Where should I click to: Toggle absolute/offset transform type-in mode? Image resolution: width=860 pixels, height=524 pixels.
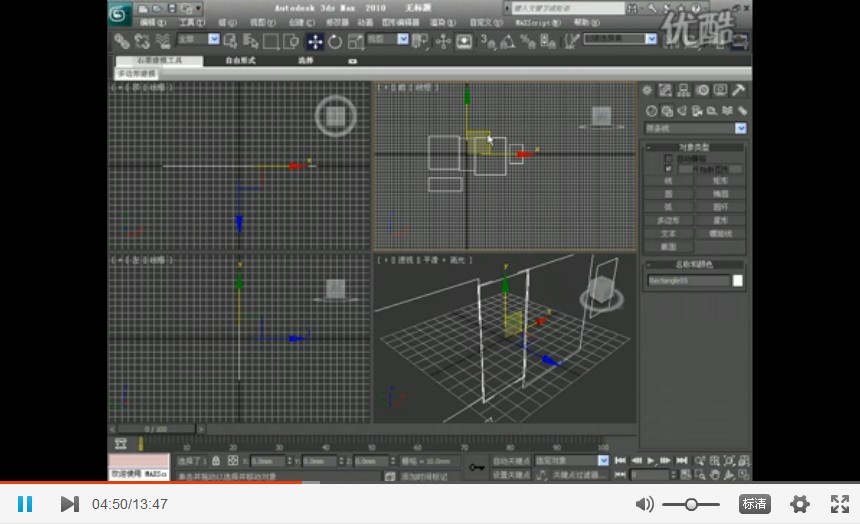(233, 461)
